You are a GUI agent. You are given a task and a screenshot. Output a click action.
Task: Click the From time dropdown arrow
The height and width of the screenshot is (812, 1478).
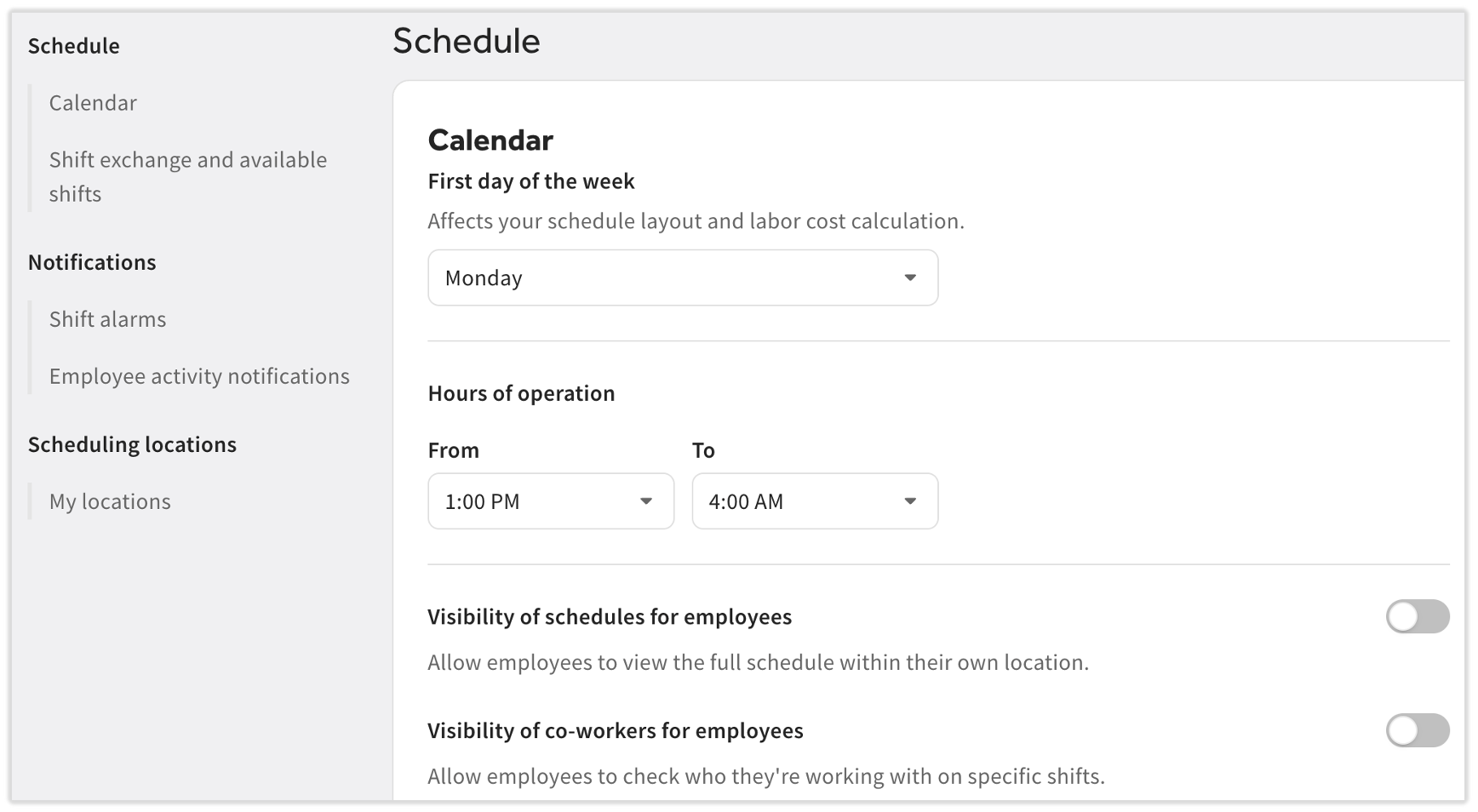click(646, 501)
